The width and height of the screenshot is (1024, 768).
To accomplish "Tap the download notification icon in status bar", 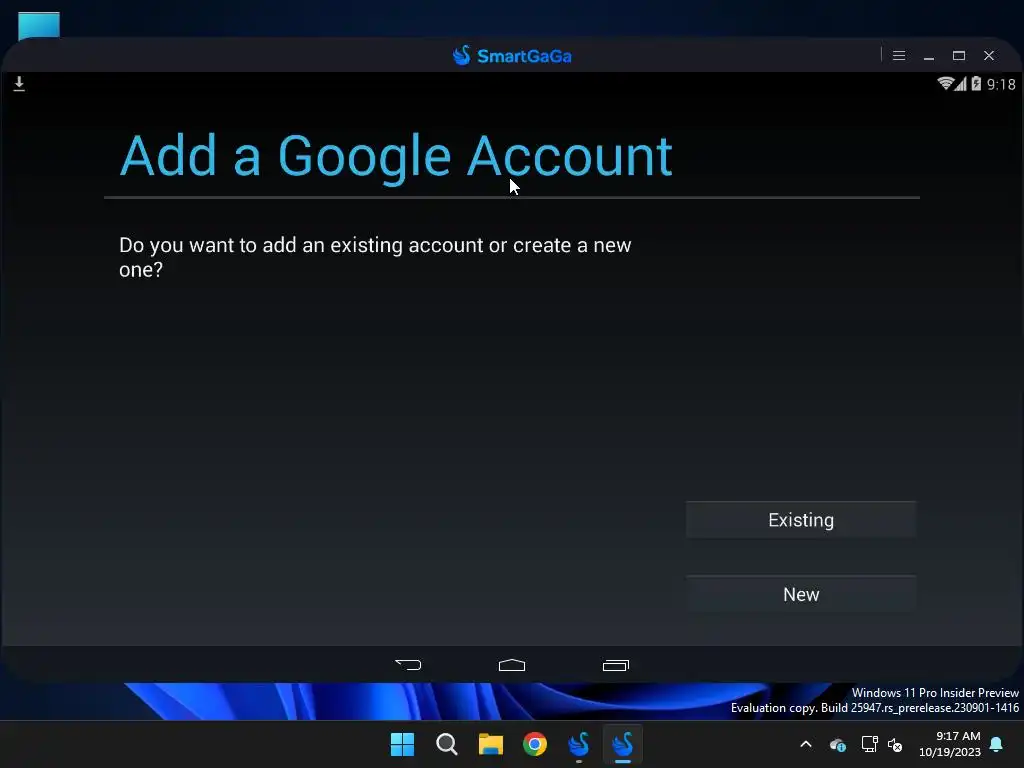I will pyautogui.click(x=19, y=84).
